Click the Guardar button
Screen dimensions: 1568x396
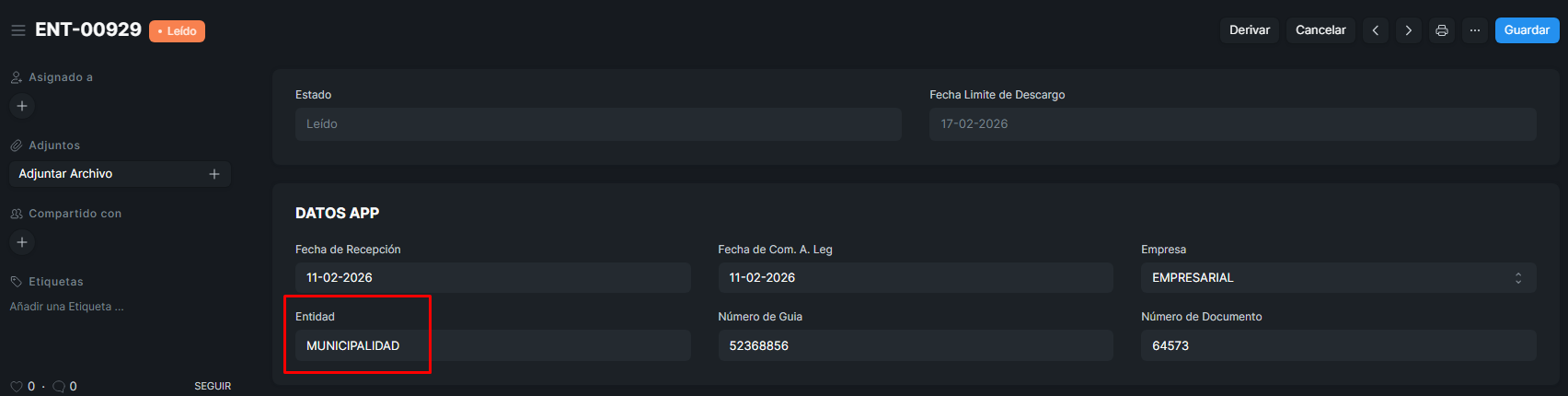coord(1527,30)
